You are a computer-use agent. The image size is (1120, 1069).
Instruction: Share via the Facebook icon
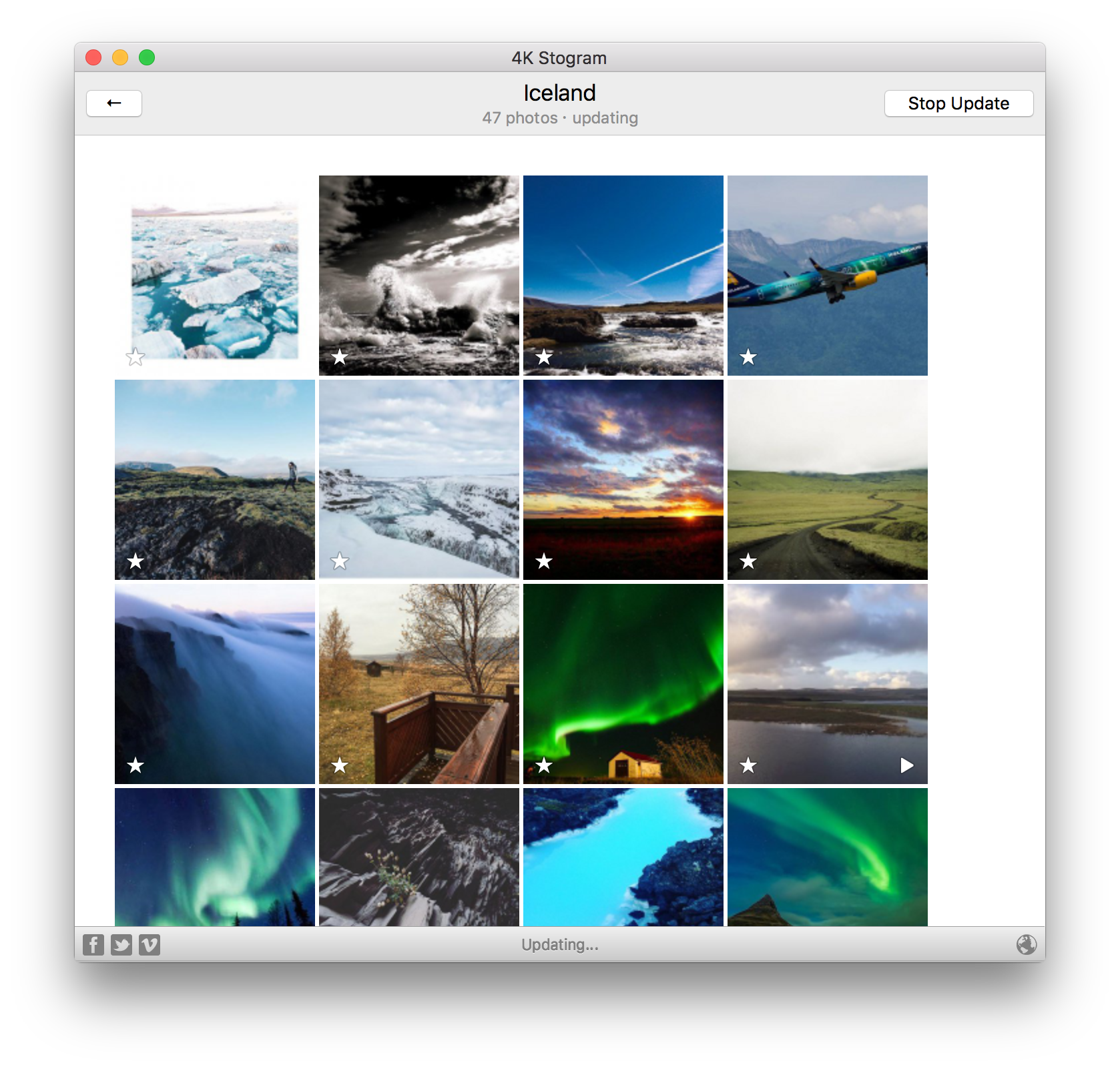pos(93,945)
